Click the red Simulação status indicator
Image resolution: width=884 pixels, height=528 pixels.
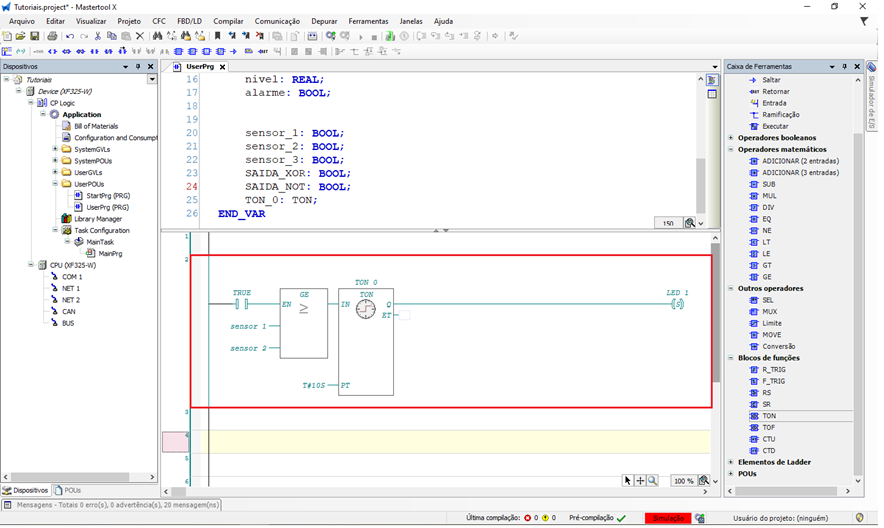[x=667, y=518]
